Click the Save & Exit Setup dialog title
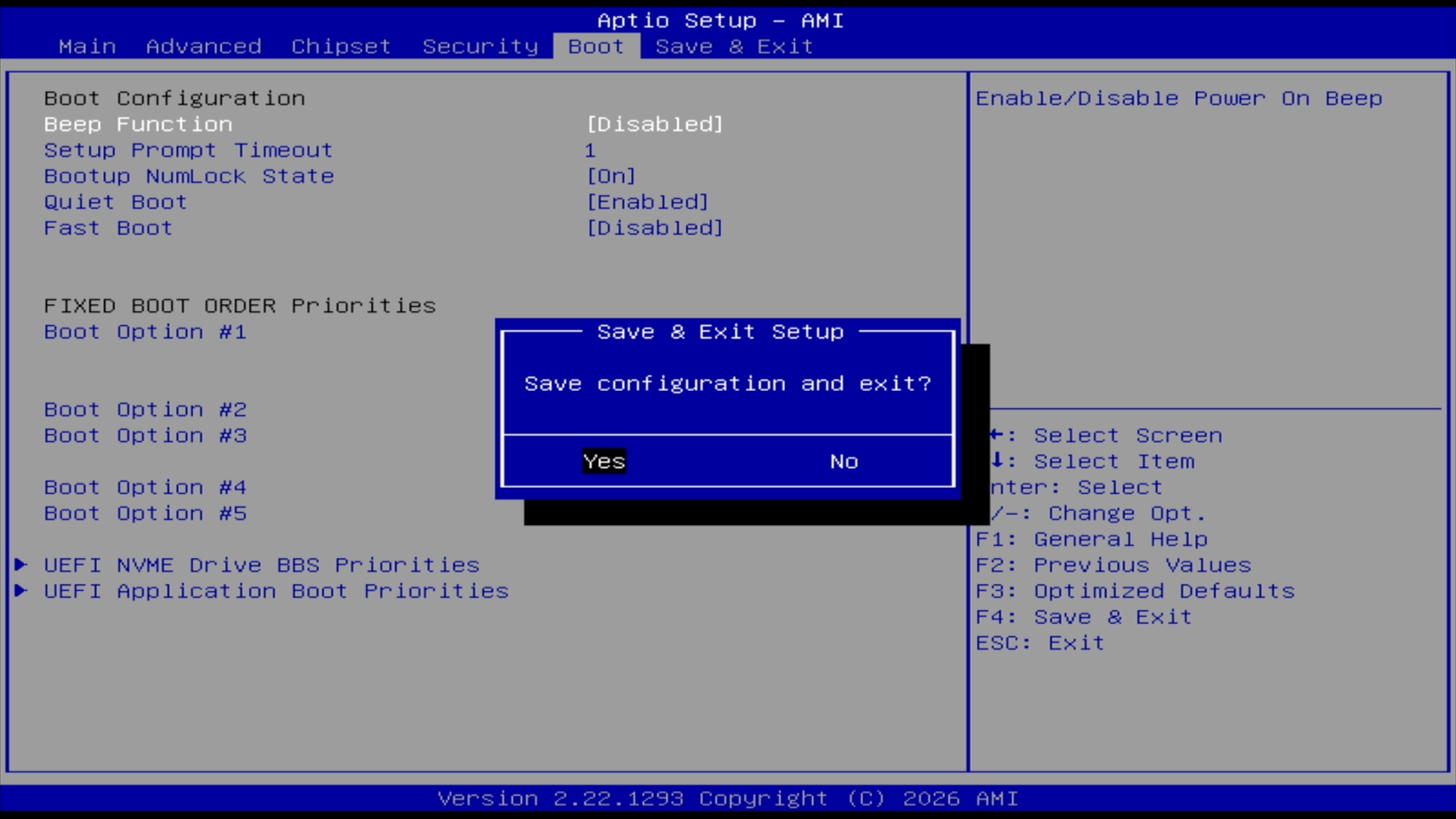The width and height of the screenshot is (1456, 819). pyautogui.click(x=720, y=332)
